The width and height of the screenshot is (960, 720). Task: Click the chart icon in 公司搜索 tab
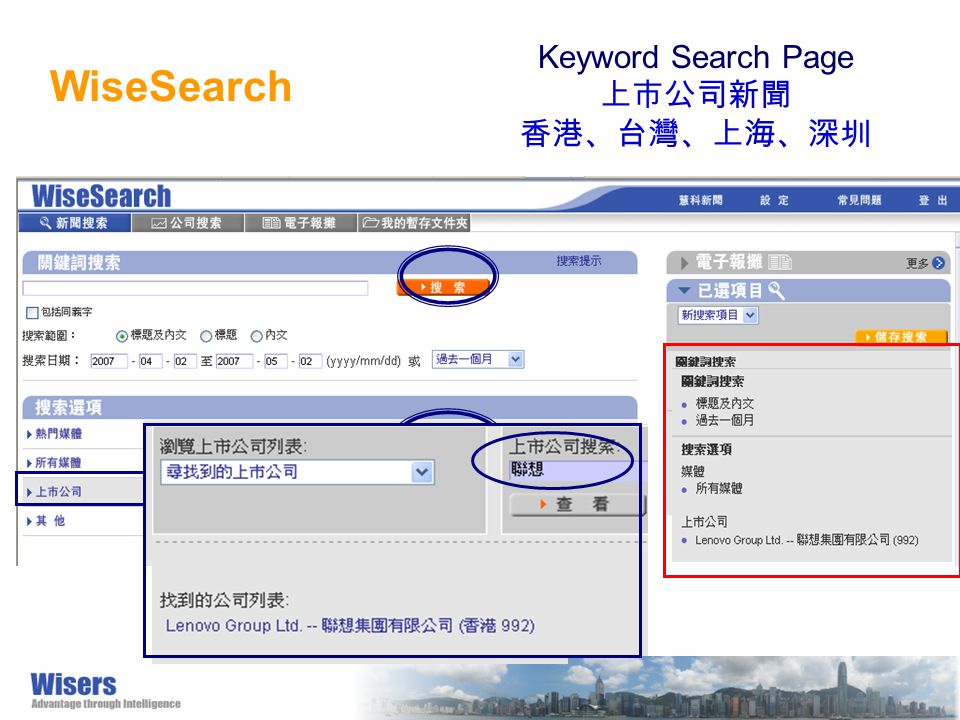pyautogui.click(x=159, y=223)
